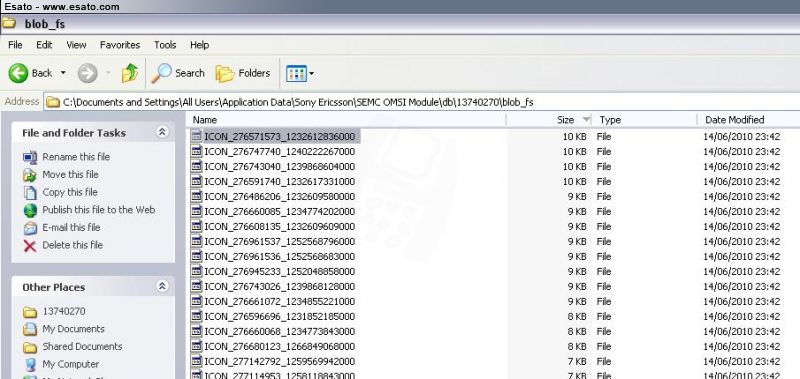Screen dimensions: 800x379
Task: Collapse the File and Folder Tasks panel
Action: coord(162,133)
